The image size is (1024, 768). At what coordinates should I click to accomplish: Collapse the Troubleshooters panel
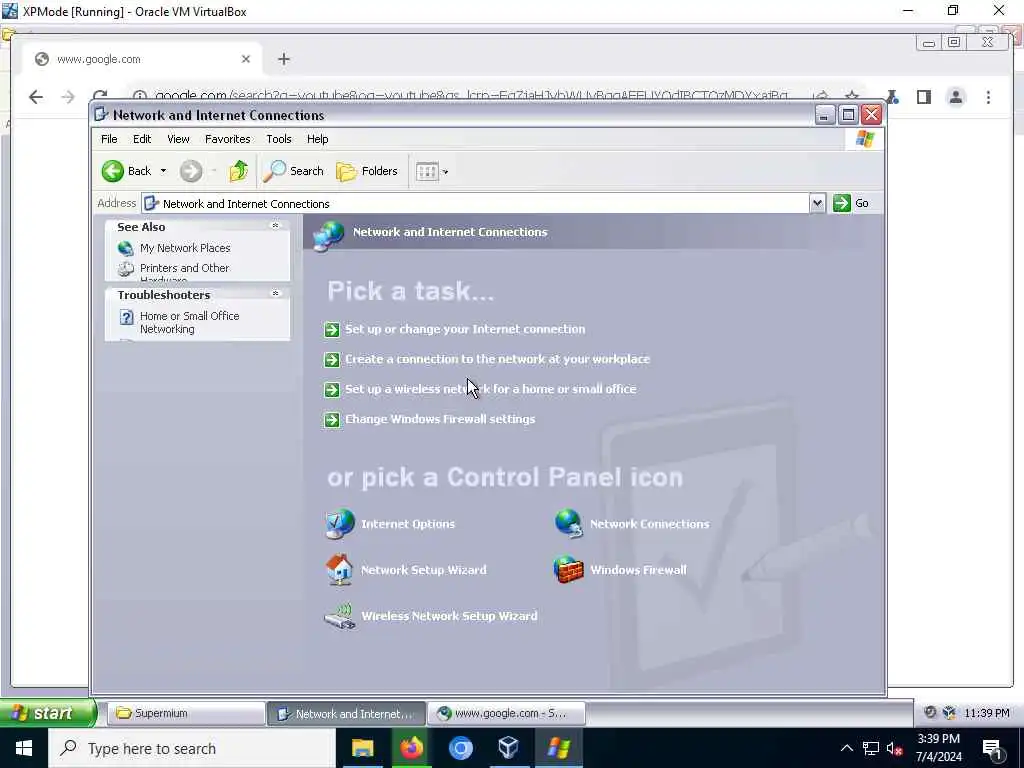276,294
